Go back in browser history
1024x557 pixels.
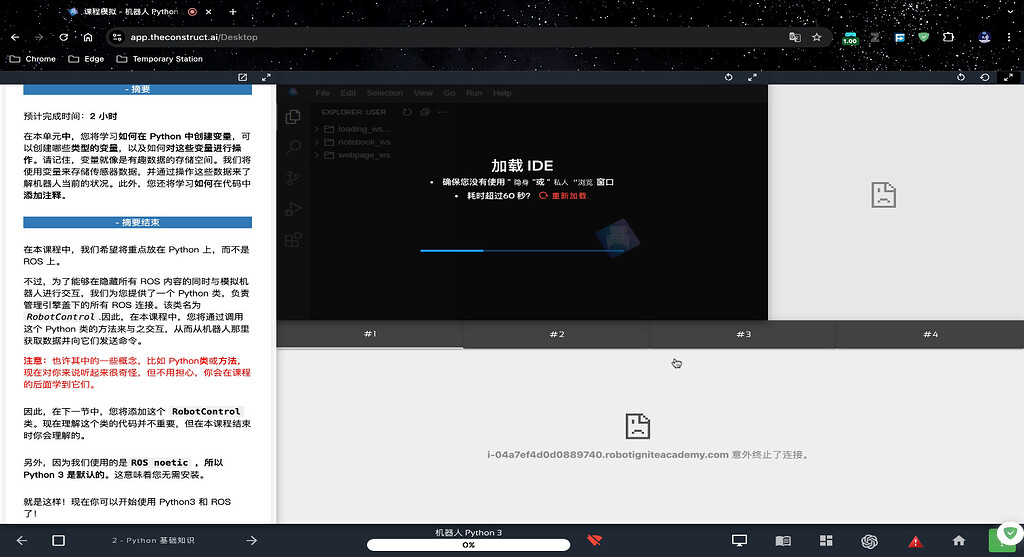coord(15,37)
